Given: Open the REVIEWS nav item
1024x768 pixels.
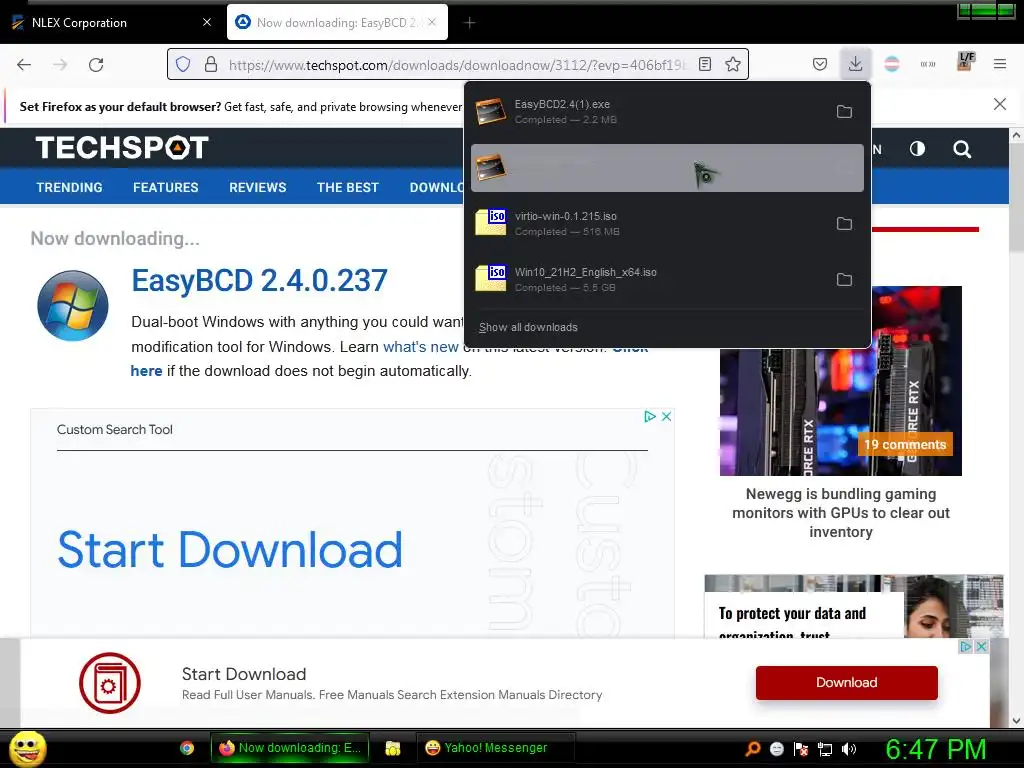Looking at the screenshot, I should click(x=257, y=187).
